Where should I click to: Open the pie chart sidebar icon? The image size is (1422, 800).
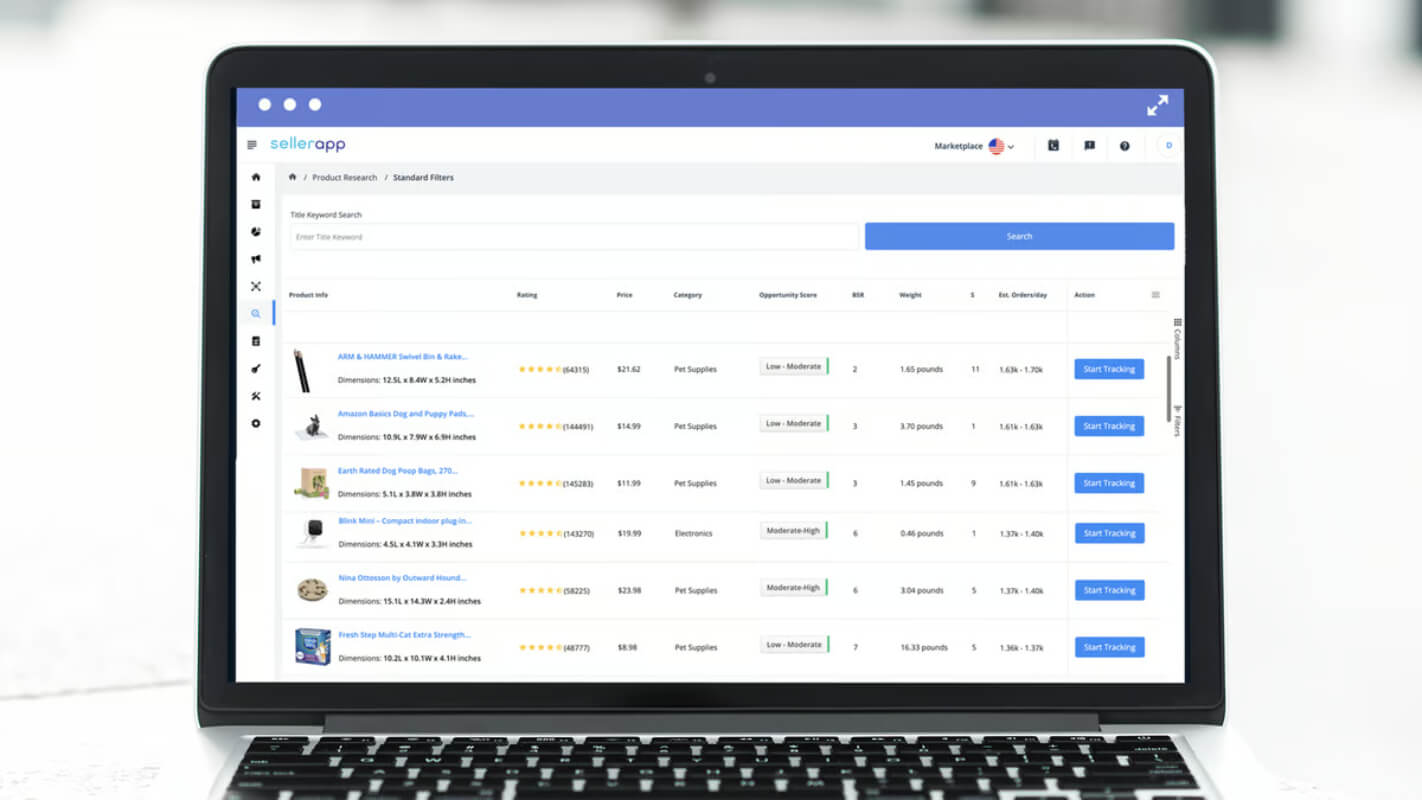(256, 231)
